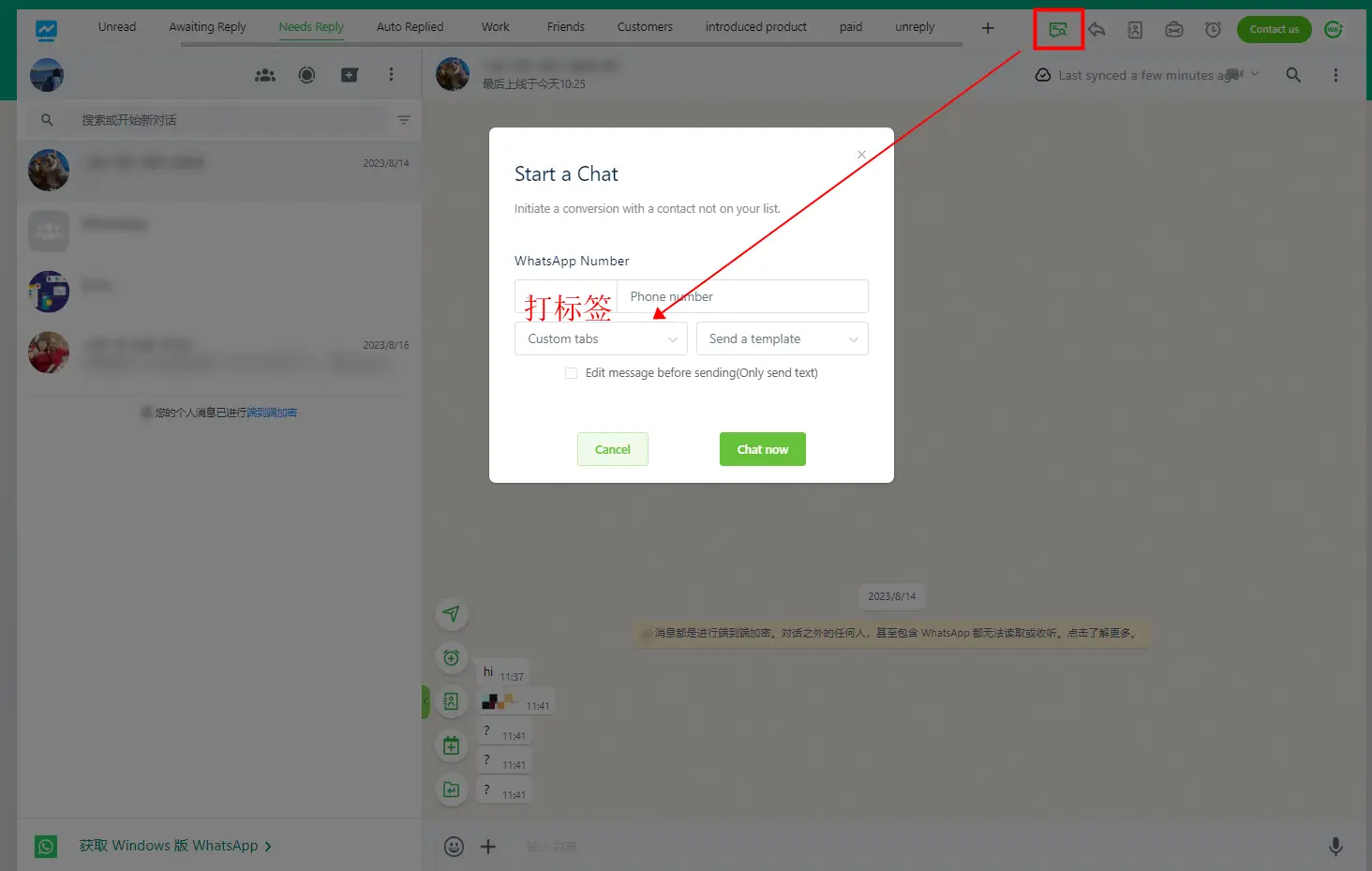1372x871 pixels.
Task: Click the add reminder alarm icon in chat sidebar
Action: [x=452, y=657]
